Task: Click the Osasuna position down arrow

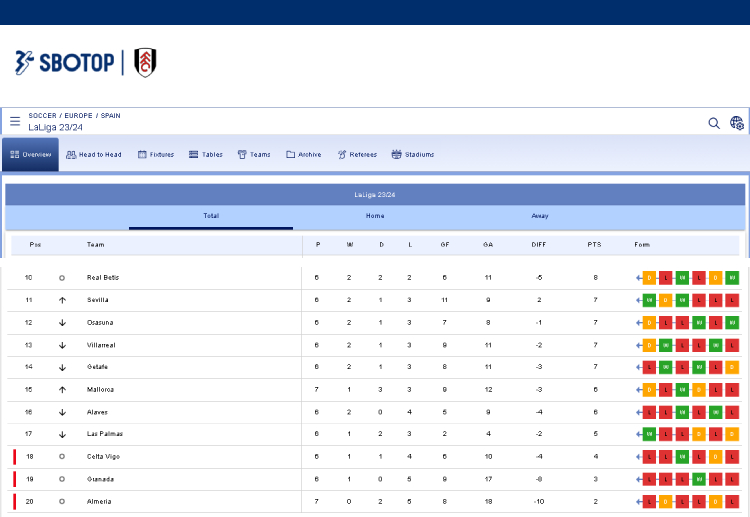Action: click(x=62, y=322)
